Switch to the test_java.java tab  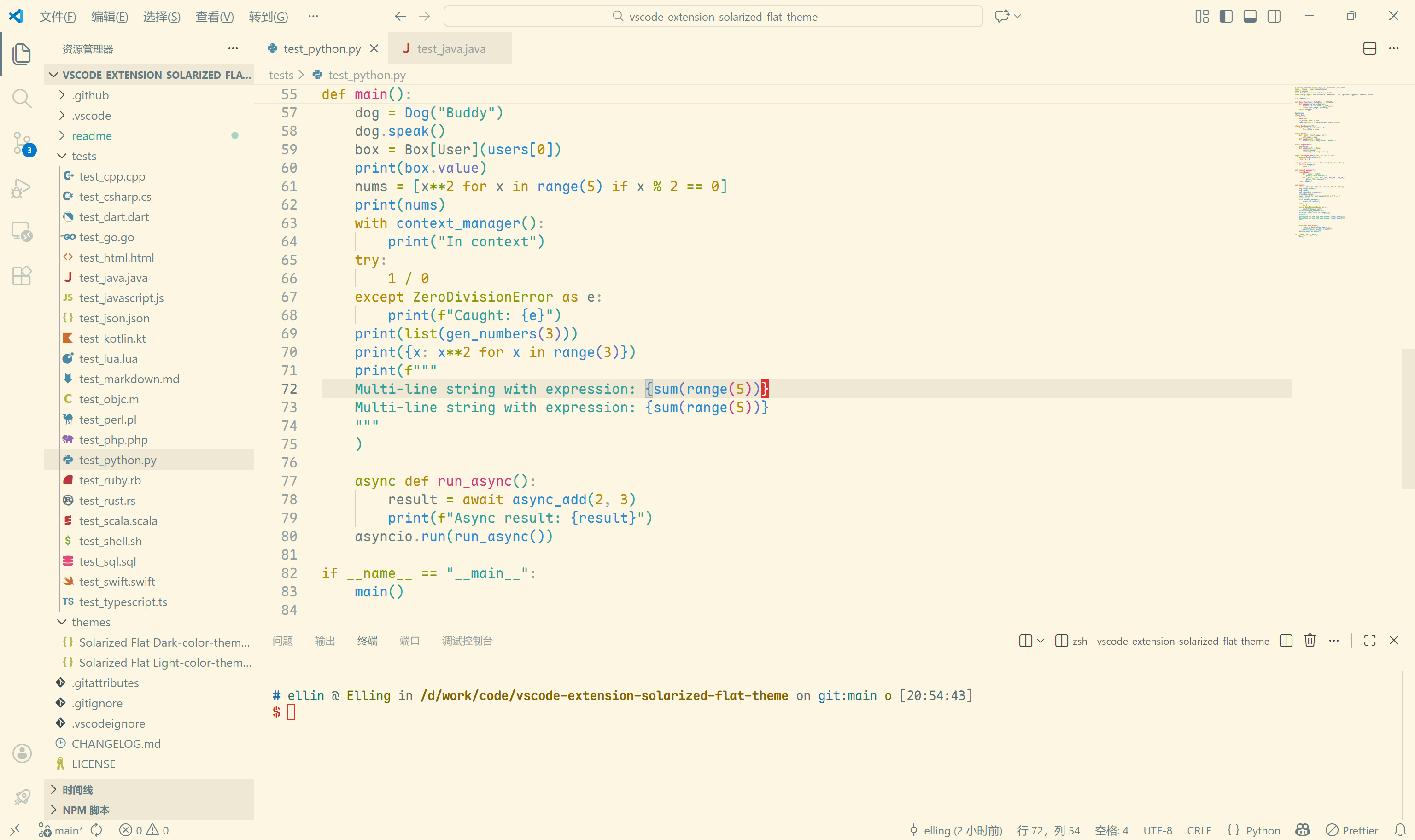click(x=450, y=48)
